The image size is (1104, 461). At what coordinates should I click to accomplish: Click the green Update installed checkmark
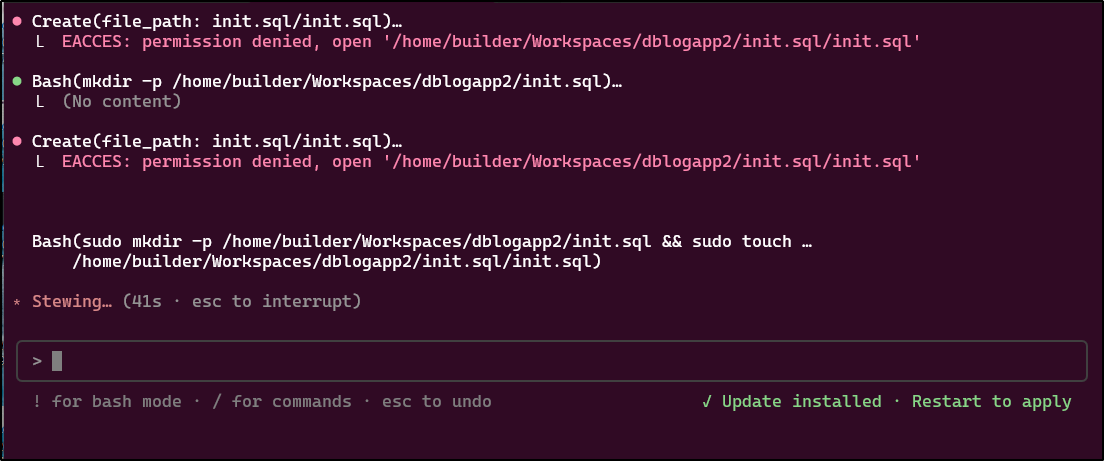707,402
